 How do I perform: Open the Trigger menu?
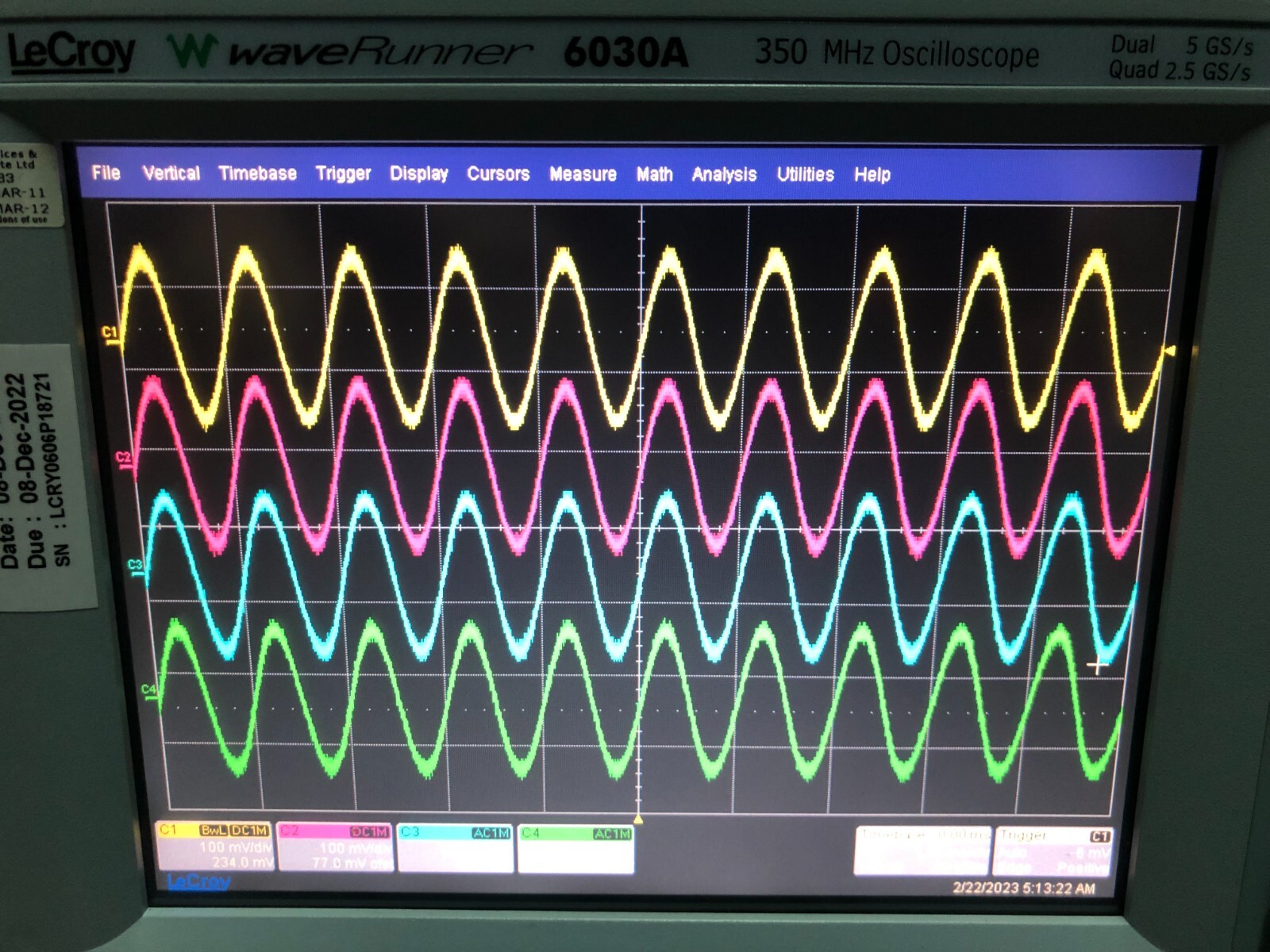coord(343,174)
